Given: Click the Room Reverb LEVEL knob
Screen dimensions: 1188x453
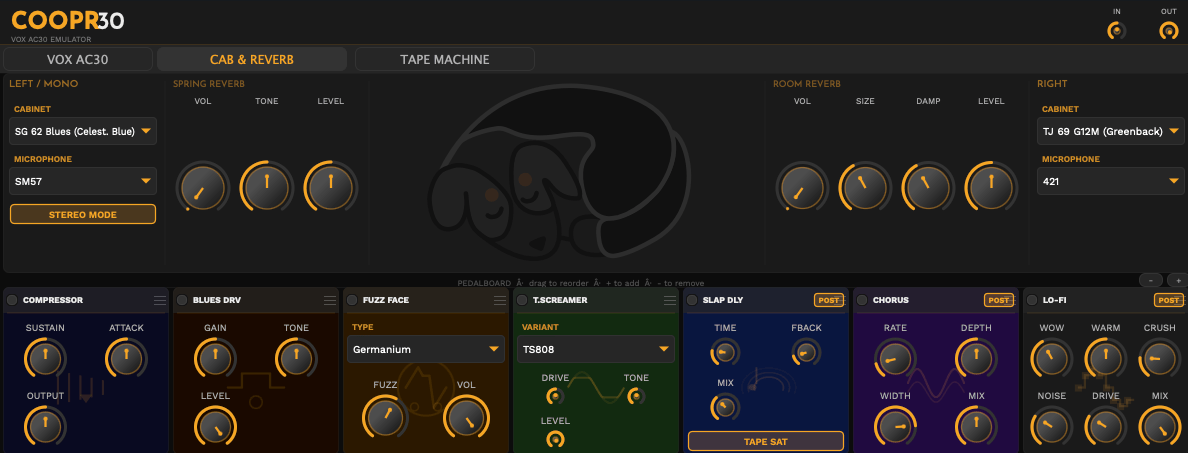Looking at the screenshot, I should pyautogui.click(x=991, y=187).
